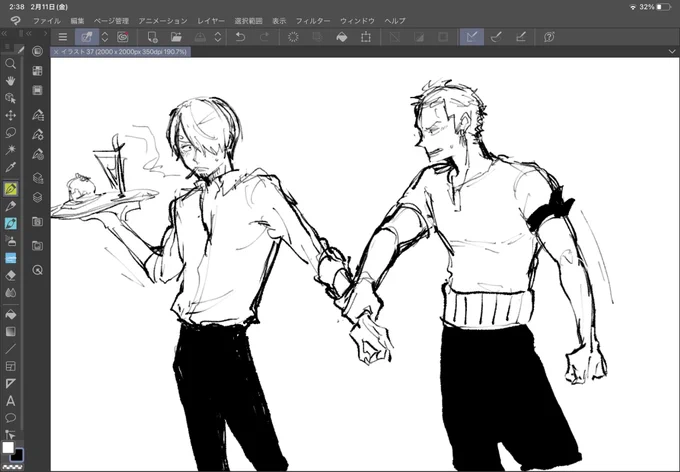Screen dimensions: 680x472
Task: Open the Sub Tool palette icon
Action: tap(38, 115)
